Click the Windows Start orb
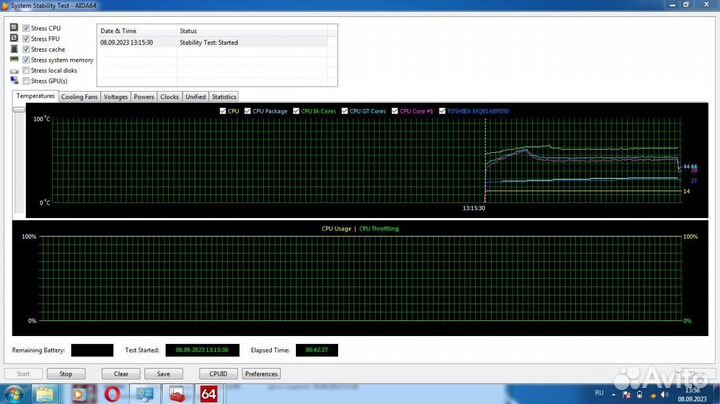Image resolution: width=720 pixels, height=404 pixels. 12,394
